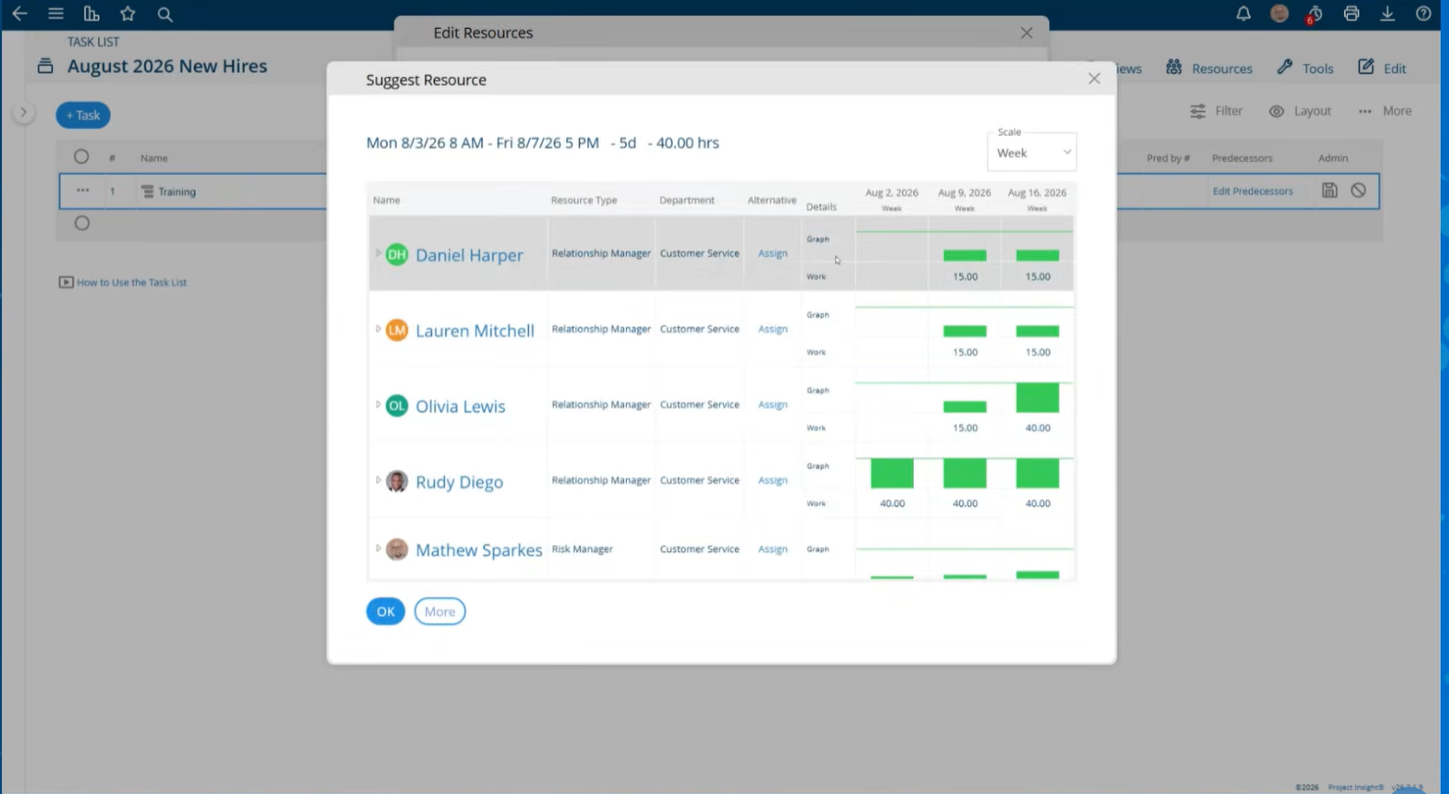Click the Lauren Mitchell LM avatar
The image size is (1449, 794).
pos(397,330)
